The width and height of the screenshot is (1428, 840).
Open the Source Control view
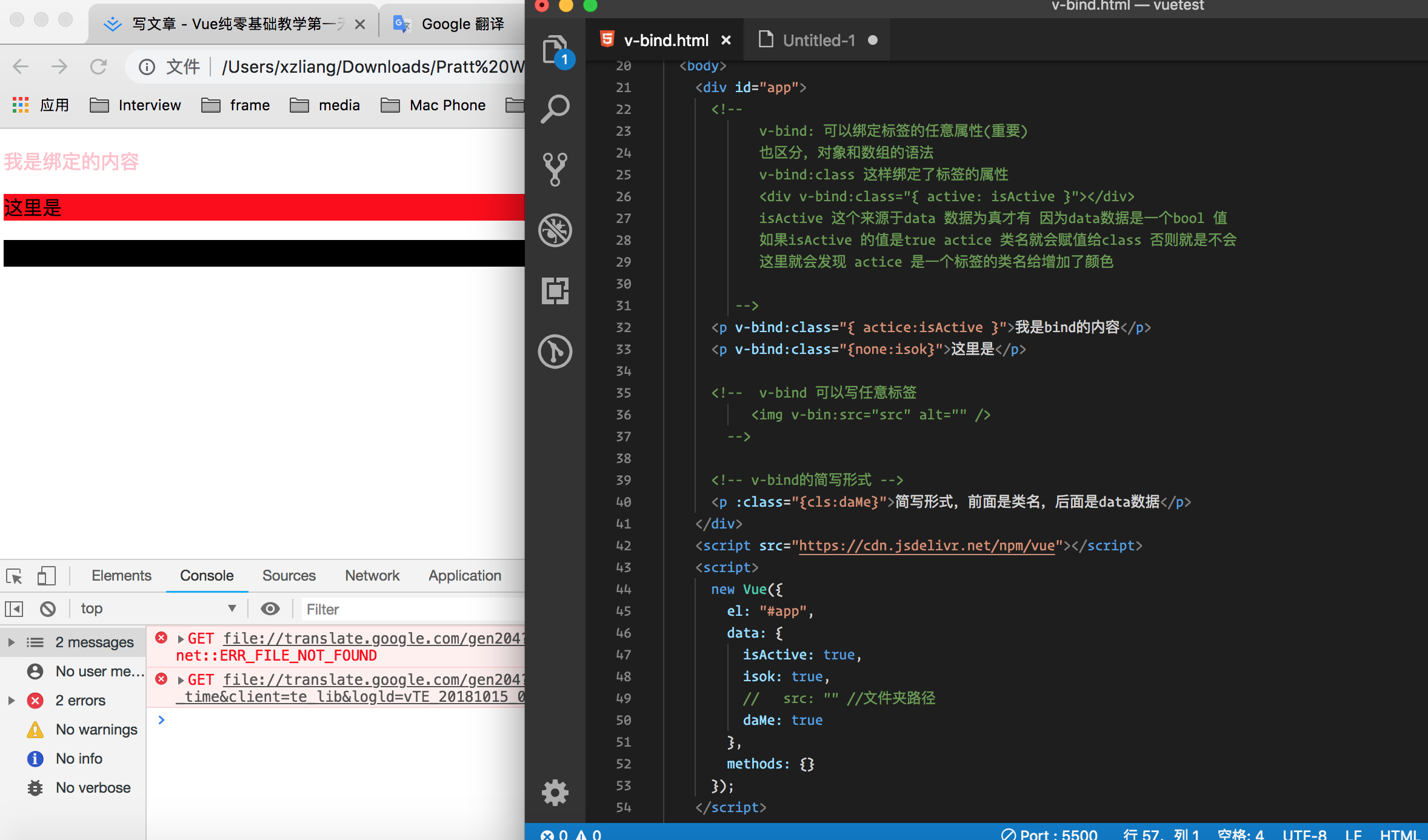point(554,169)
